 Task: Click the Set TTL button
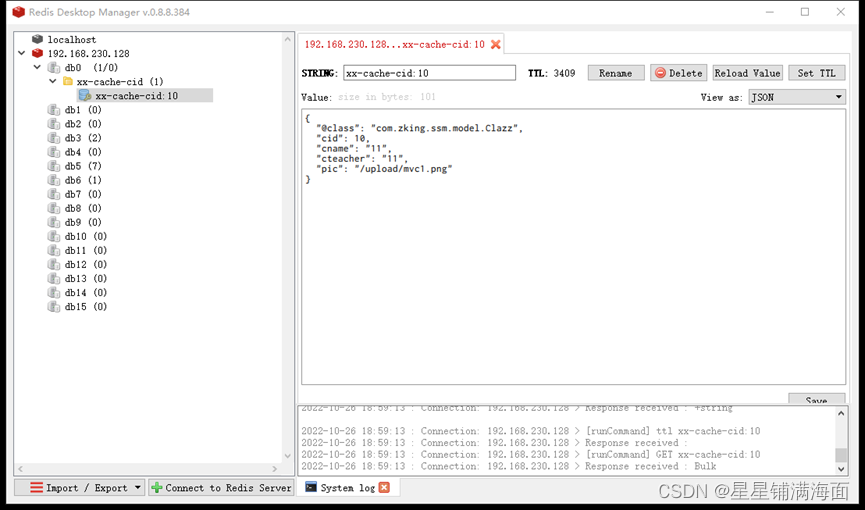pyautogui.click(x=816, y=73)
